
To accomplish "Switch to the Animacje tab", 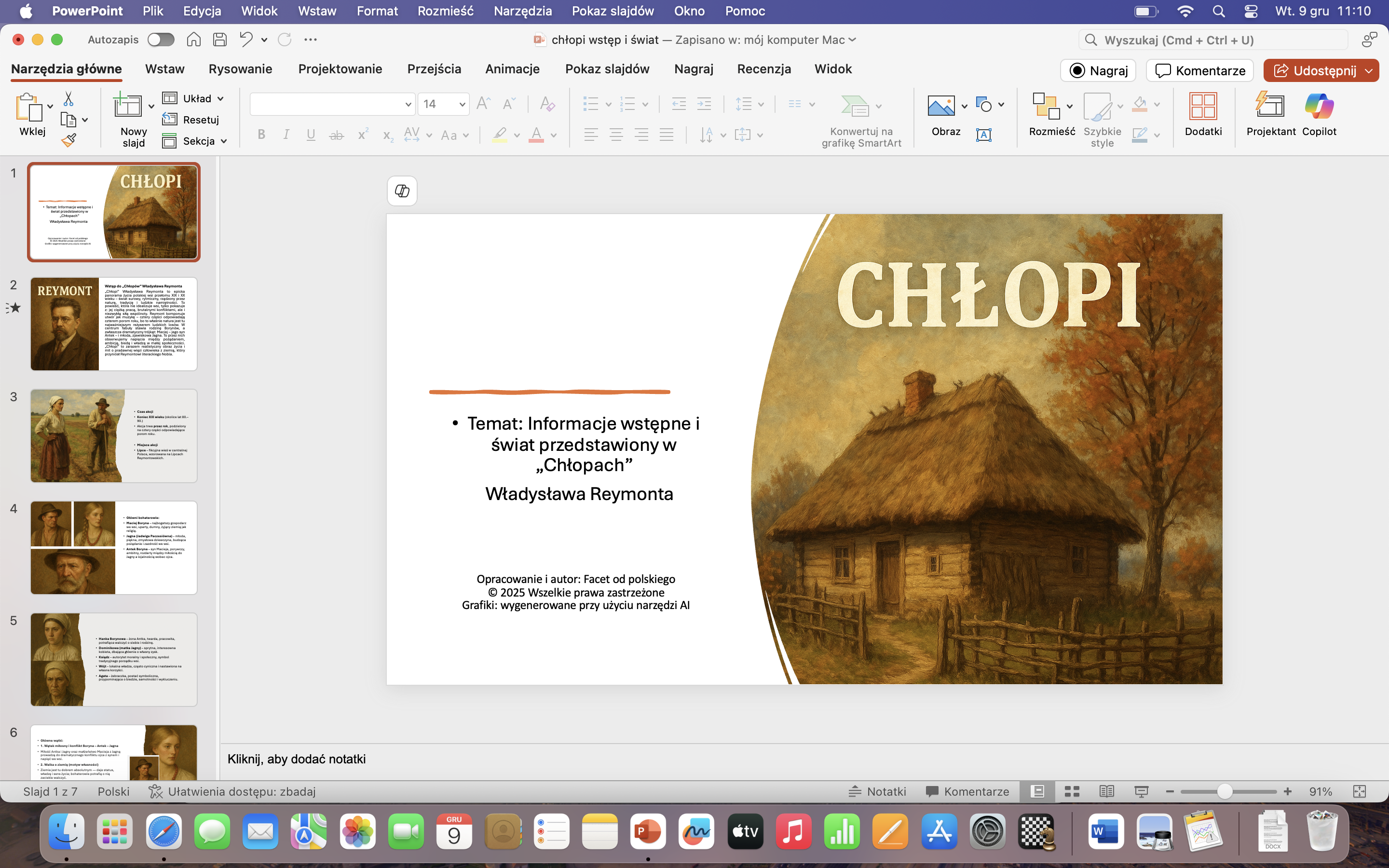I will pos(512,69).
